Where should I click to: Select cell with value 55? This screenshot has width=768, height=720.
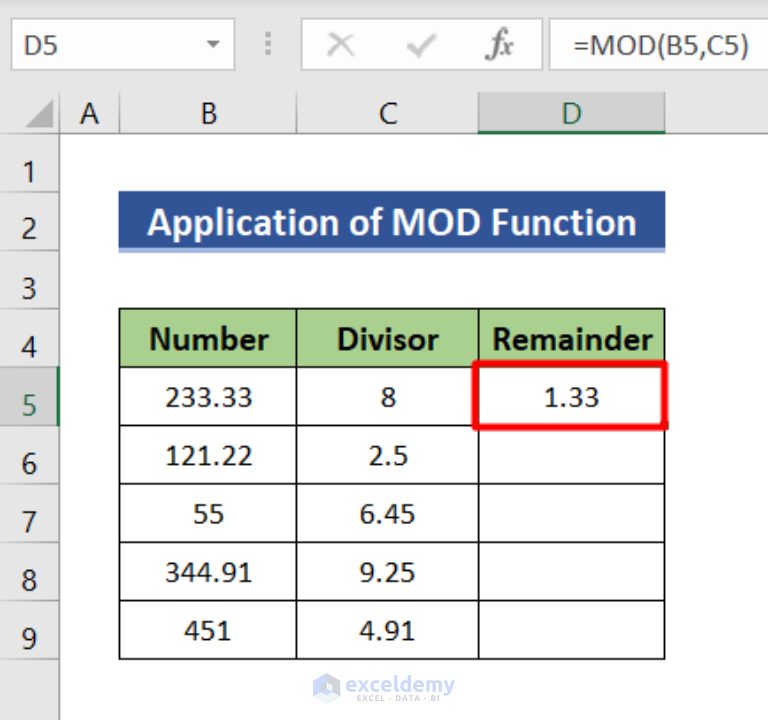click(208, 513)
